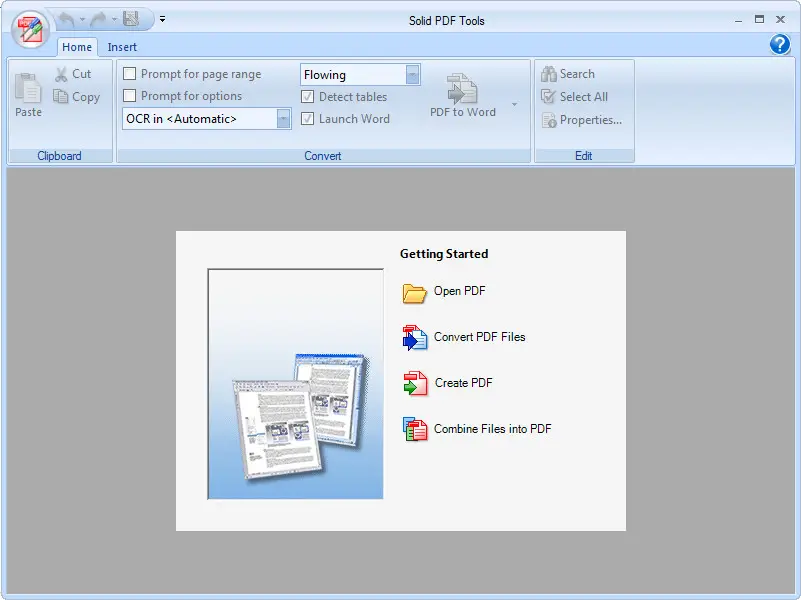Click the Save icon in quick access toolbar
801x600 pixels.
click(x=131, y=19)
